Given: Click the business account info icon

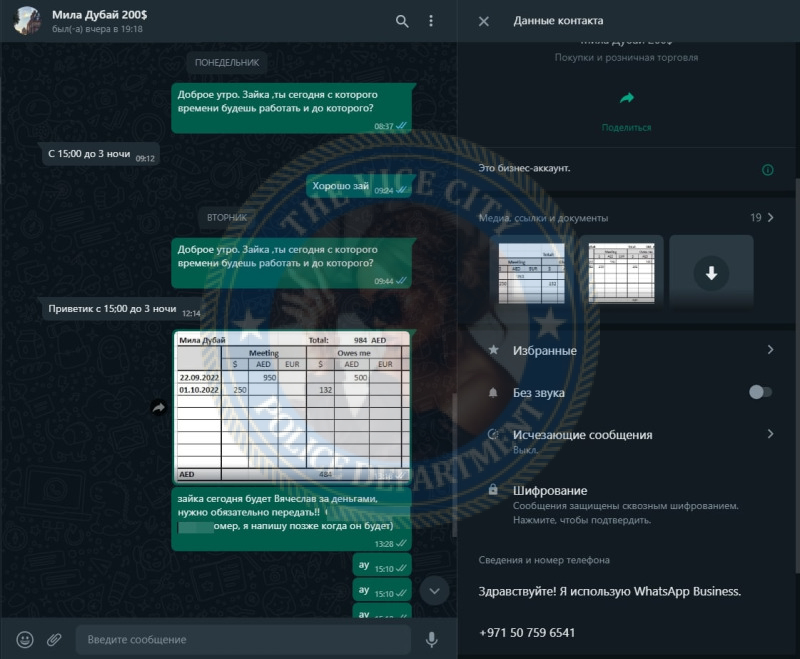Looking at the screenshot, I should pos(767,170).
